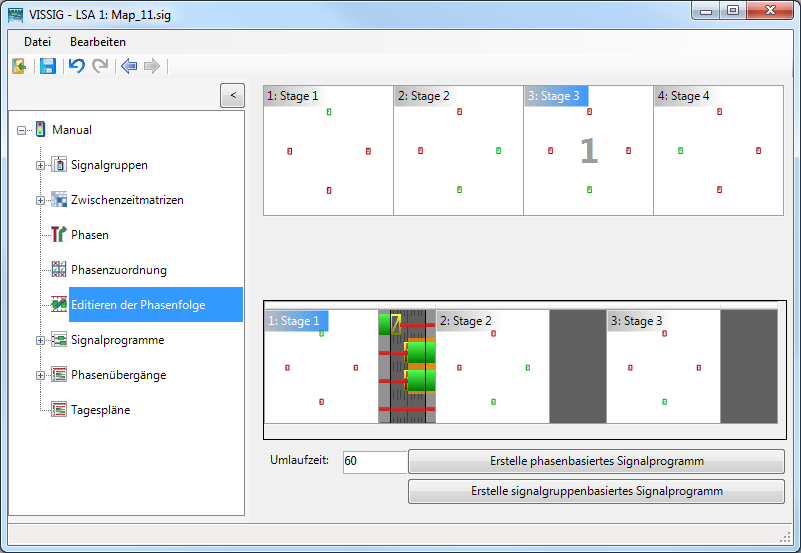
Task: Collapse the Manual root node
Action: (x=23, y=130)
